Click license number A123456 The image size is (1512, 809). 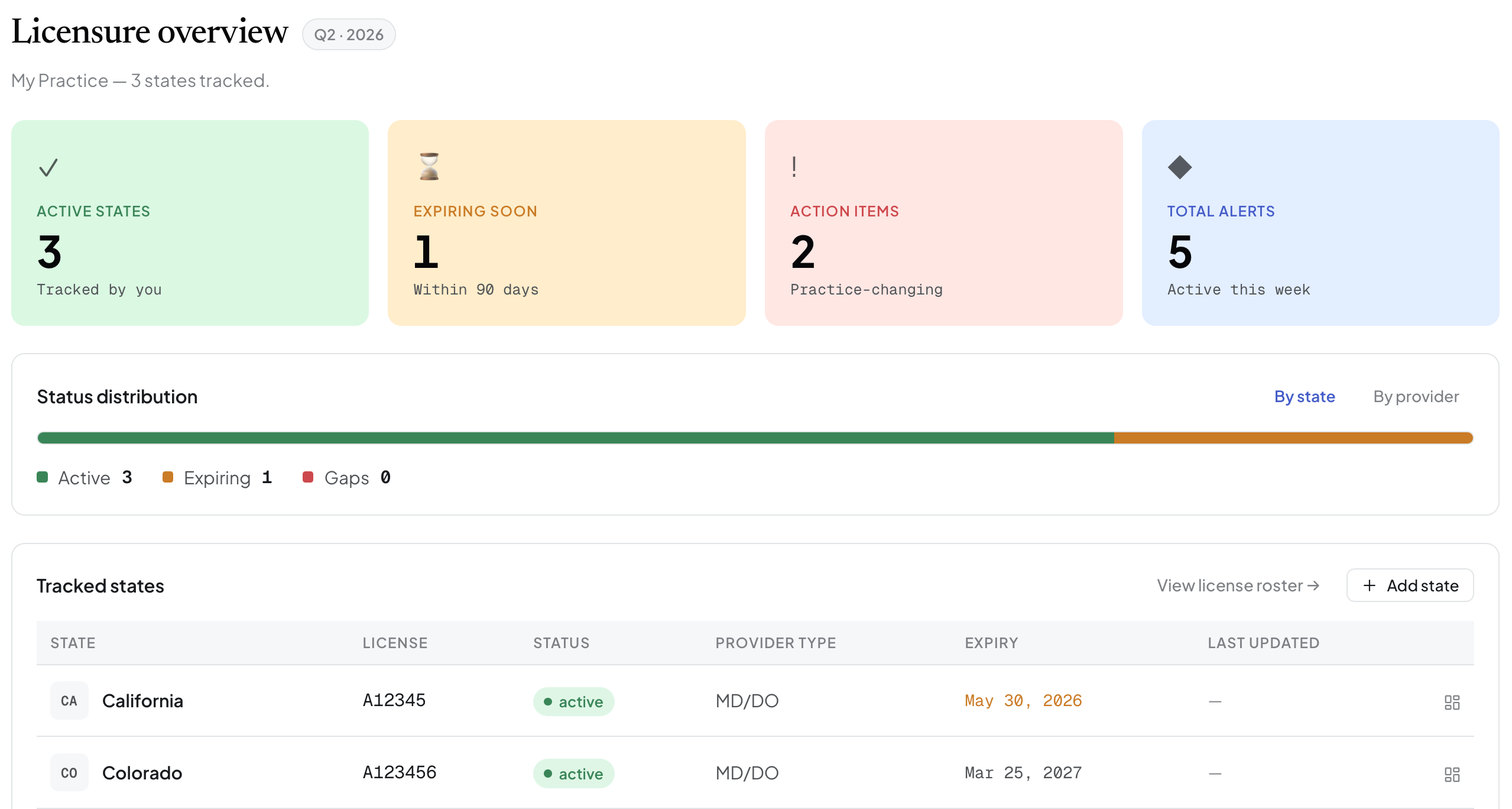399,772
